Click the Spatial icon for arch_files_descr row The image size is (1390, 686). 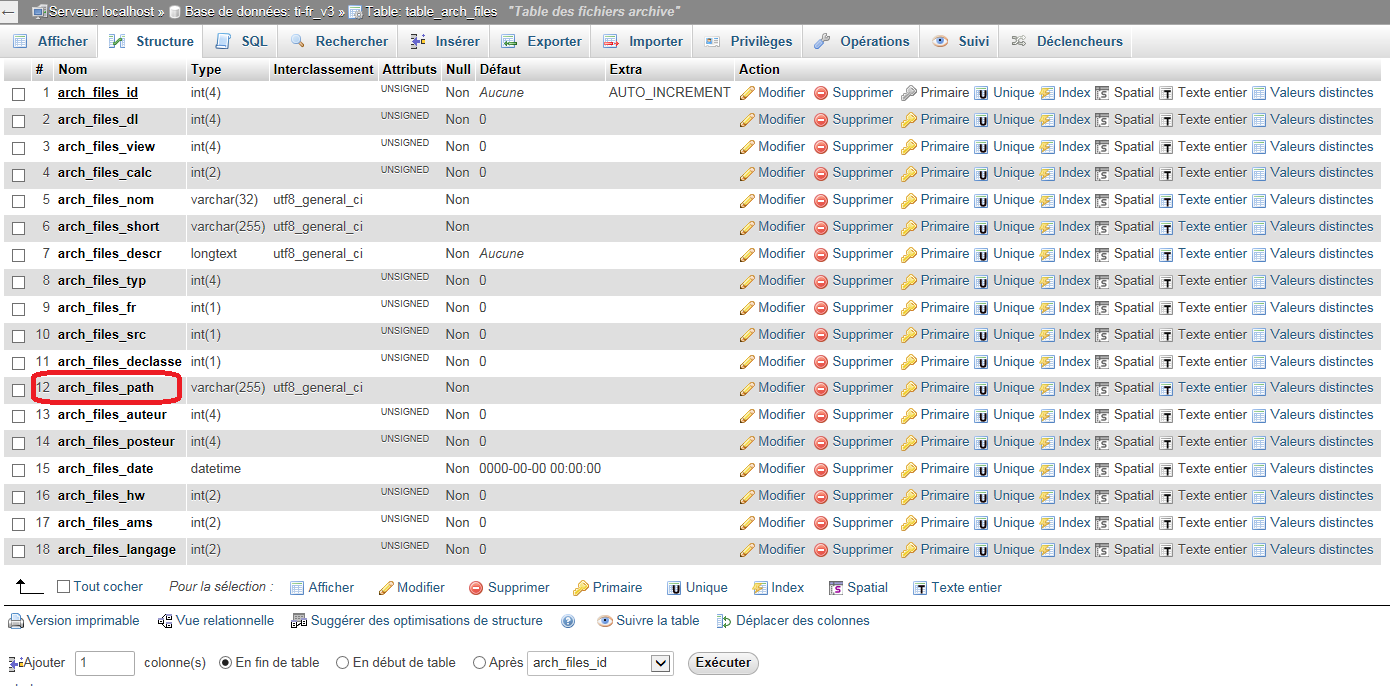point(1102,254)
